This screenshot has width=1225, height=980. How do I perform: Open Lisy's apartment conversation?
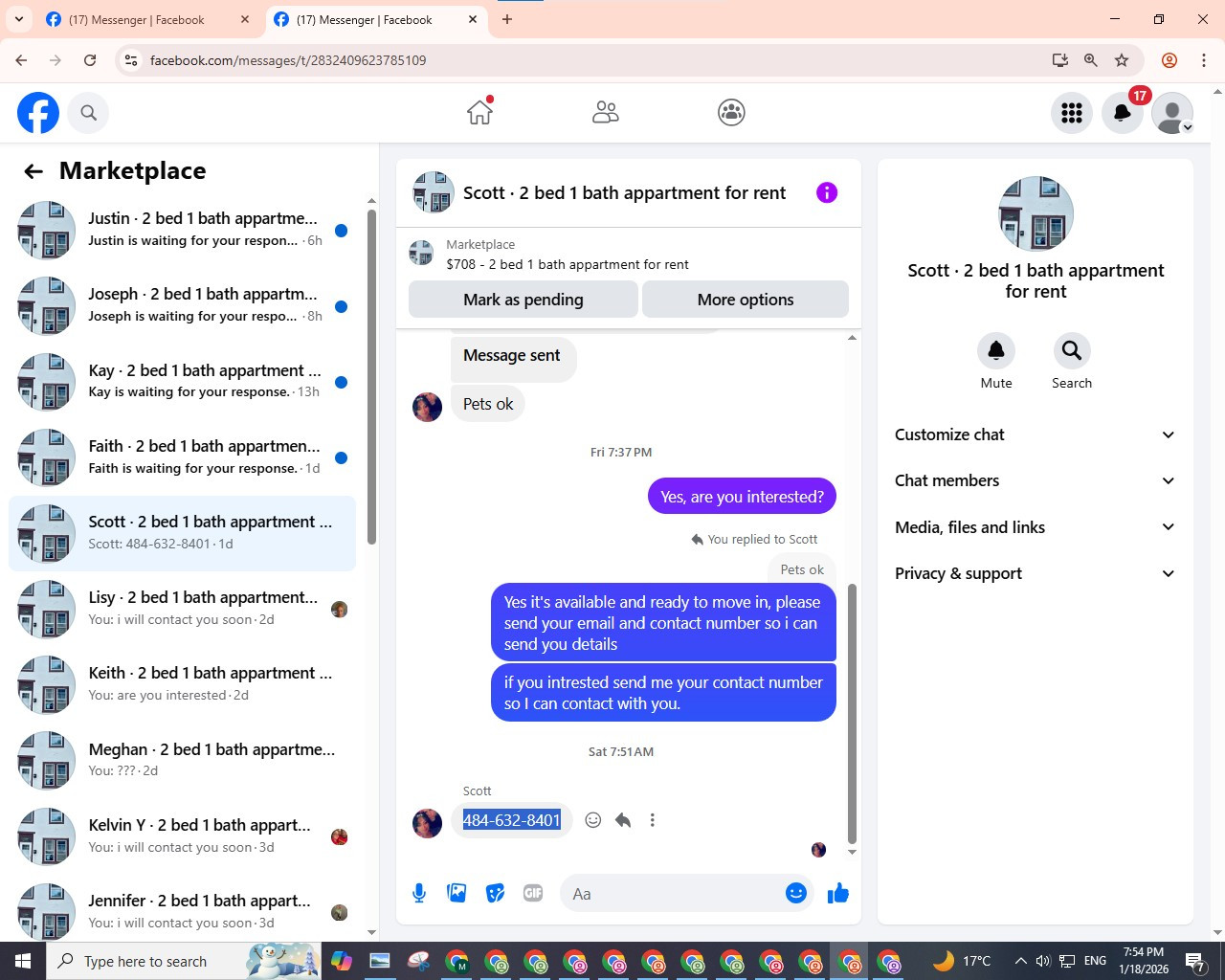182,609
